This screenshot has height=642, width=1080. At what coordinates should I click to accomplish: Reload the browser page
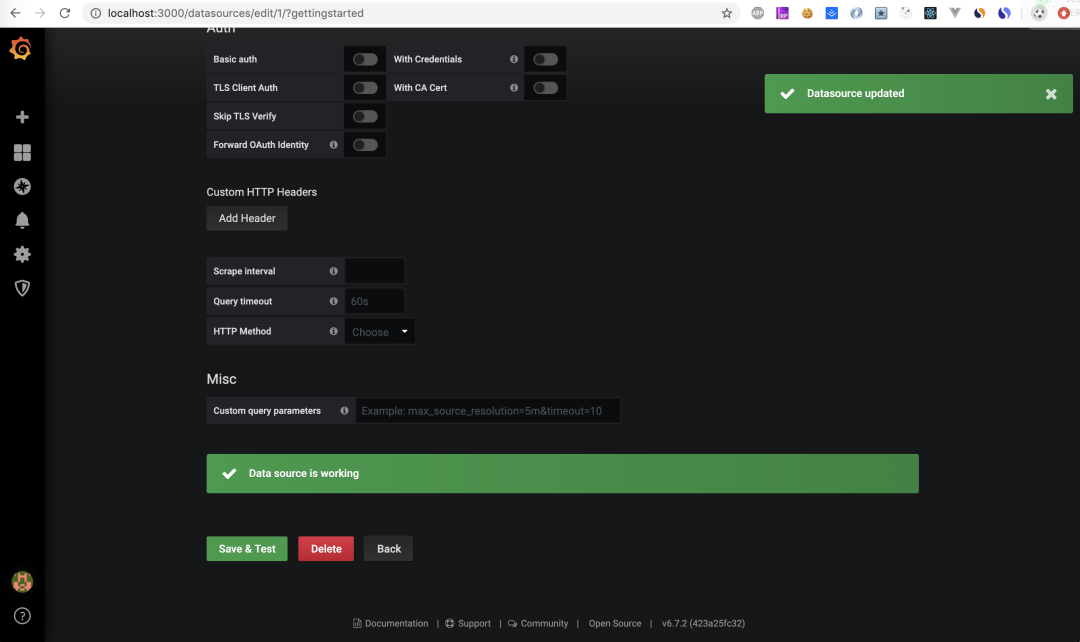(x=65, y=13)
